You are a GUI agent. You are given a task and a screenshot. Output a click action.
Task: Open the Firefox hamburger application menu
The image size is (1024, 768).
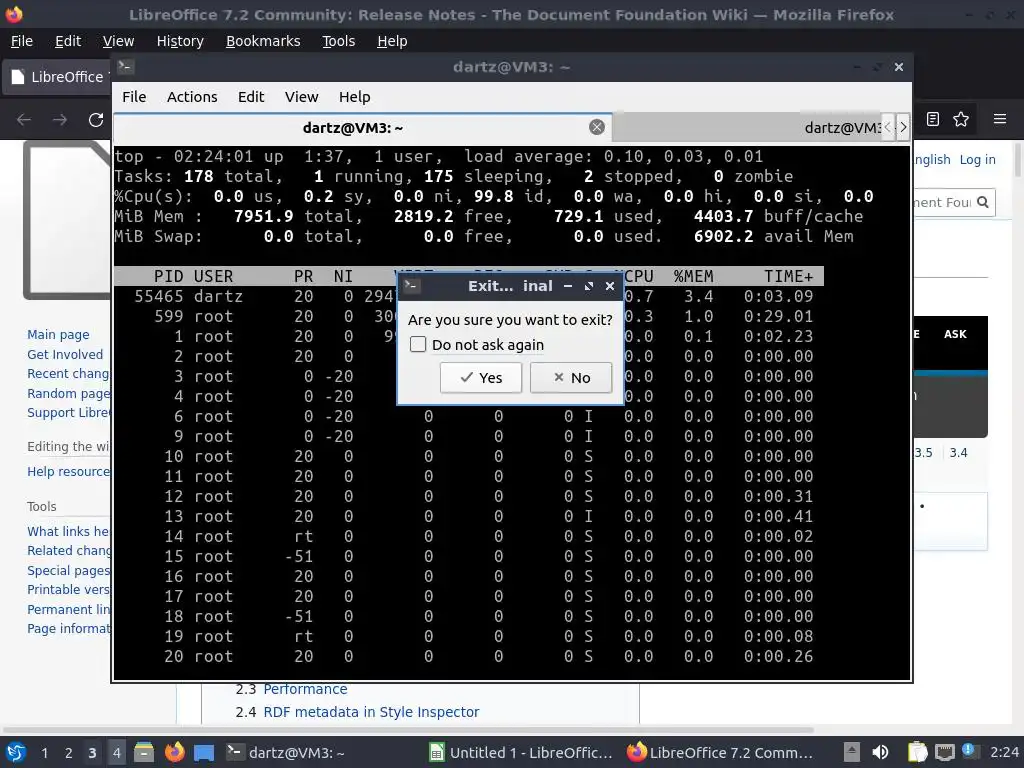pos(999,119)
